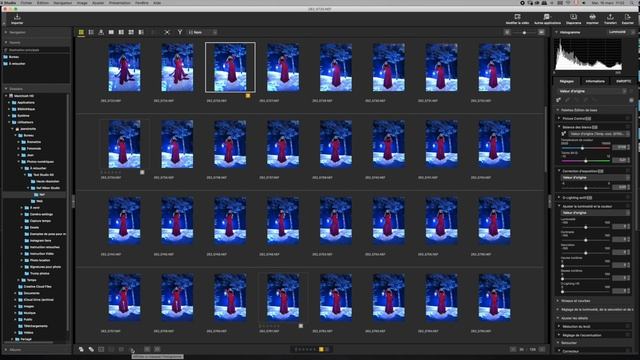Switch to single image viewer mode

[x=111, y=32]
